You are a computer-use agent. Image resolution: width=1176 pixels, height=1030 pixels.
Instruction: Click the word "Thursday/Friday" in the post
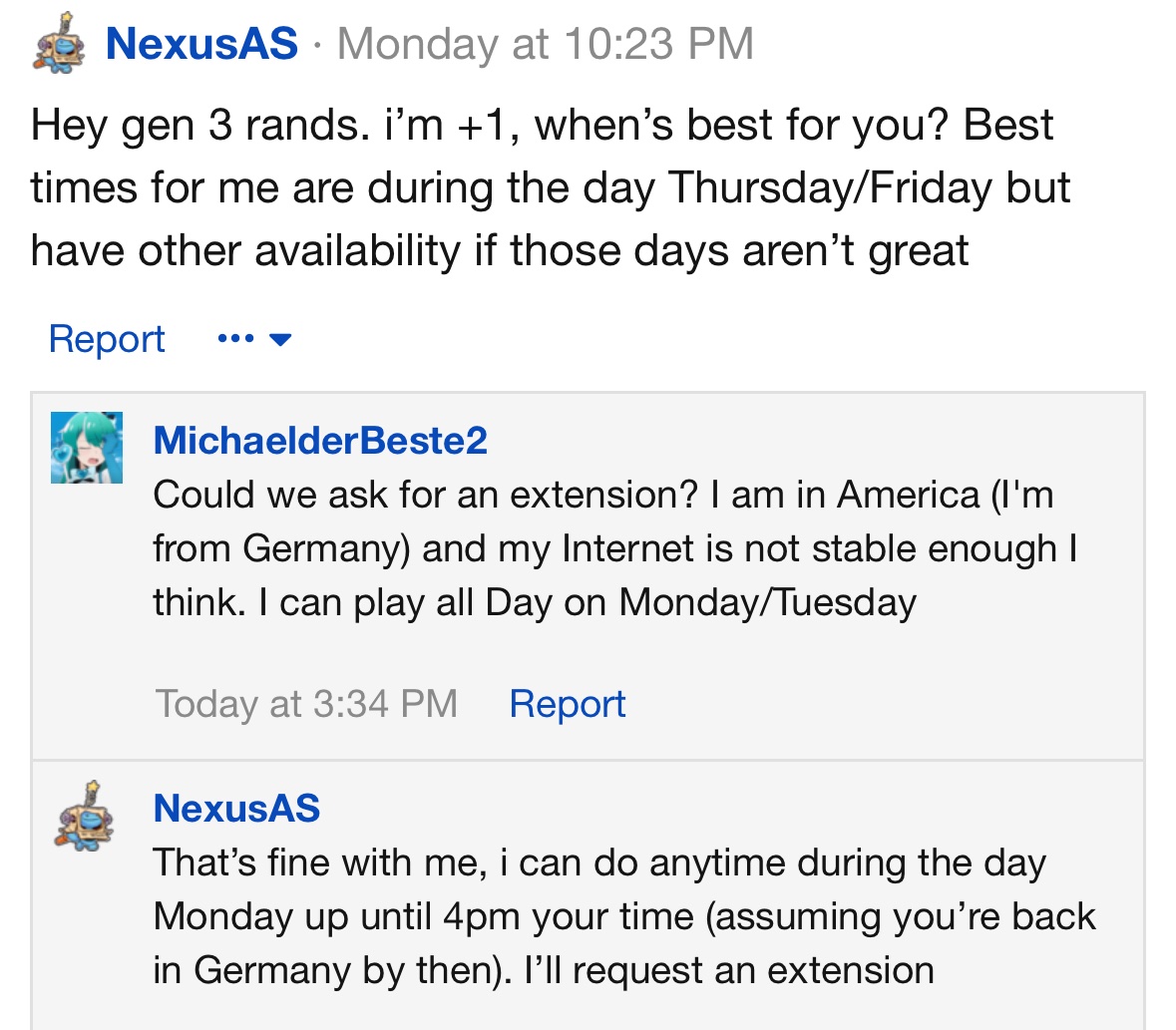[830, 187]
